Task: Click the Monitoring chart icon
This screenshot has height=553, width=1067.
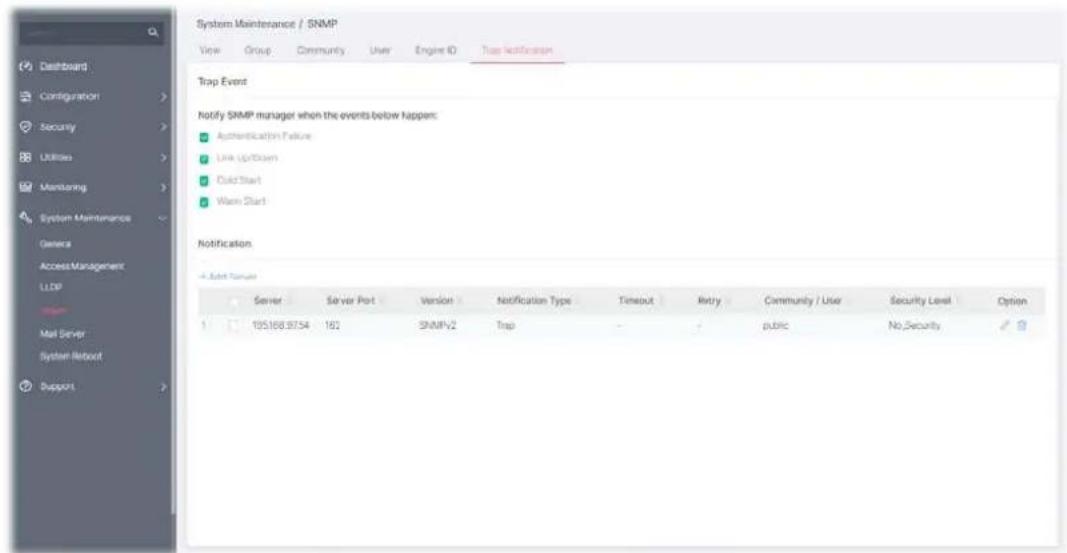Action: coord(26,187)
